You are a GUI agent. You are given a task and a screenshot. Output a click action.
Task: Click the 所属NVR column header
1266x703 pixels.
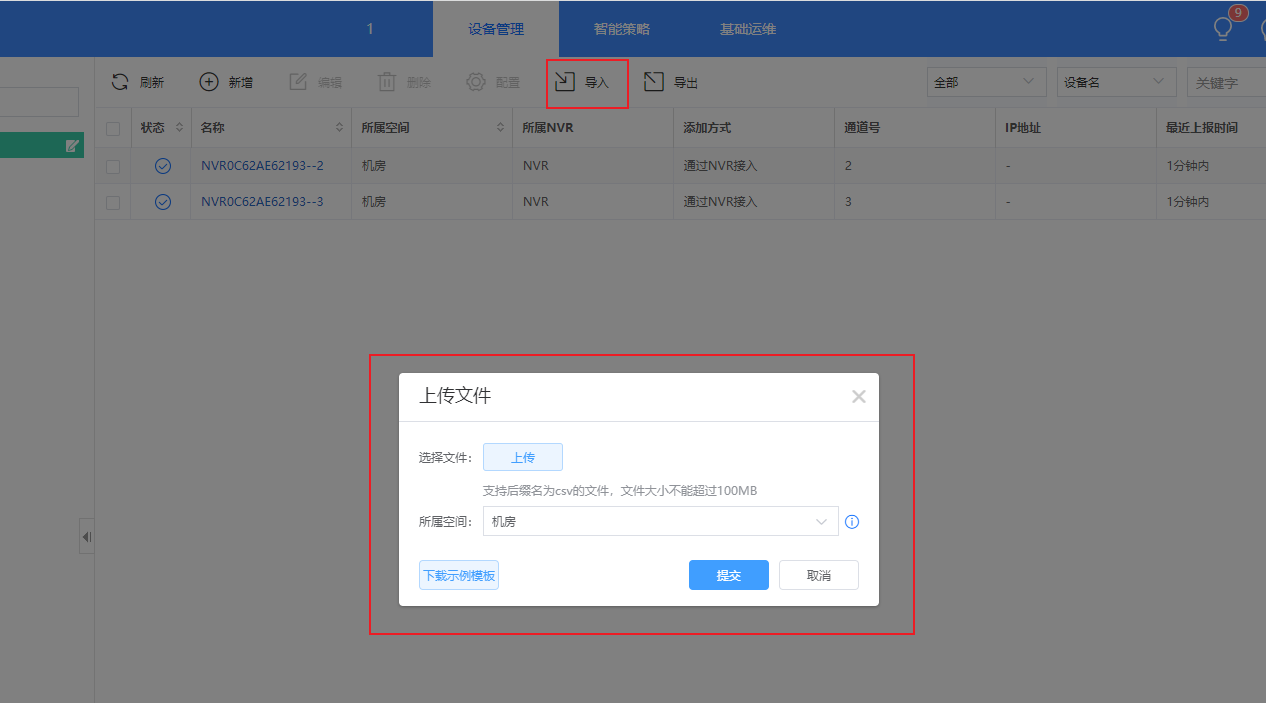(x=547, y=128)
